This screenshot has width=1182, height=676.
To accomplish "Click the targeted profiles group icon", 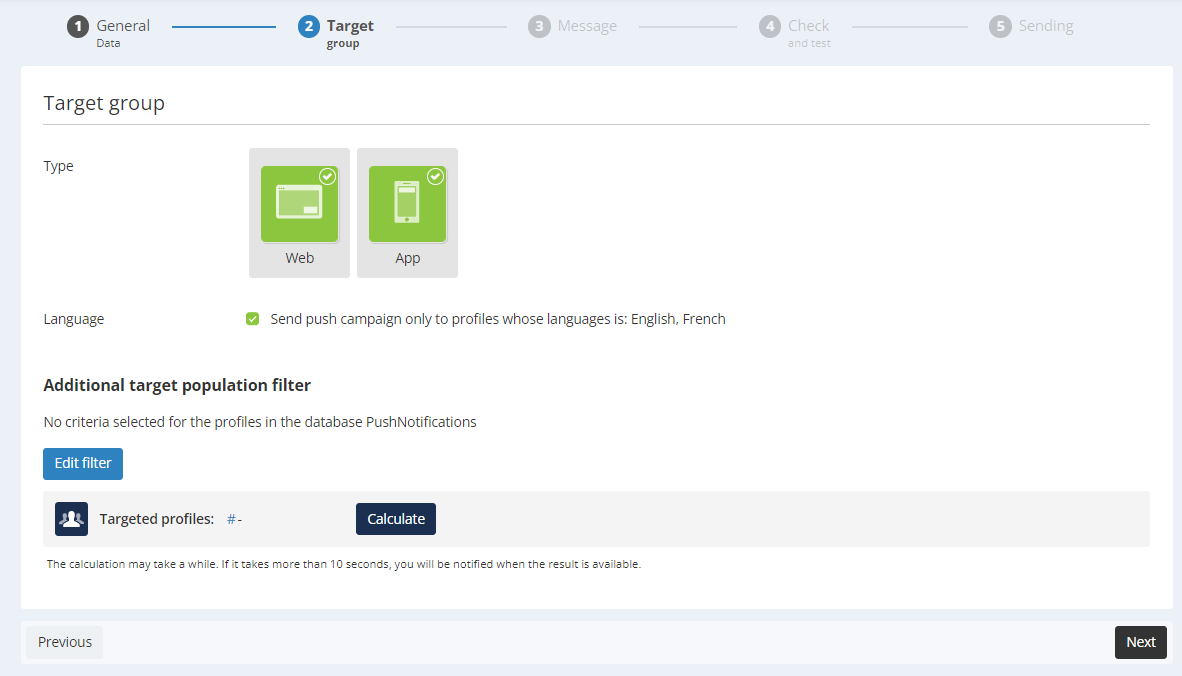I will [72, 519].
